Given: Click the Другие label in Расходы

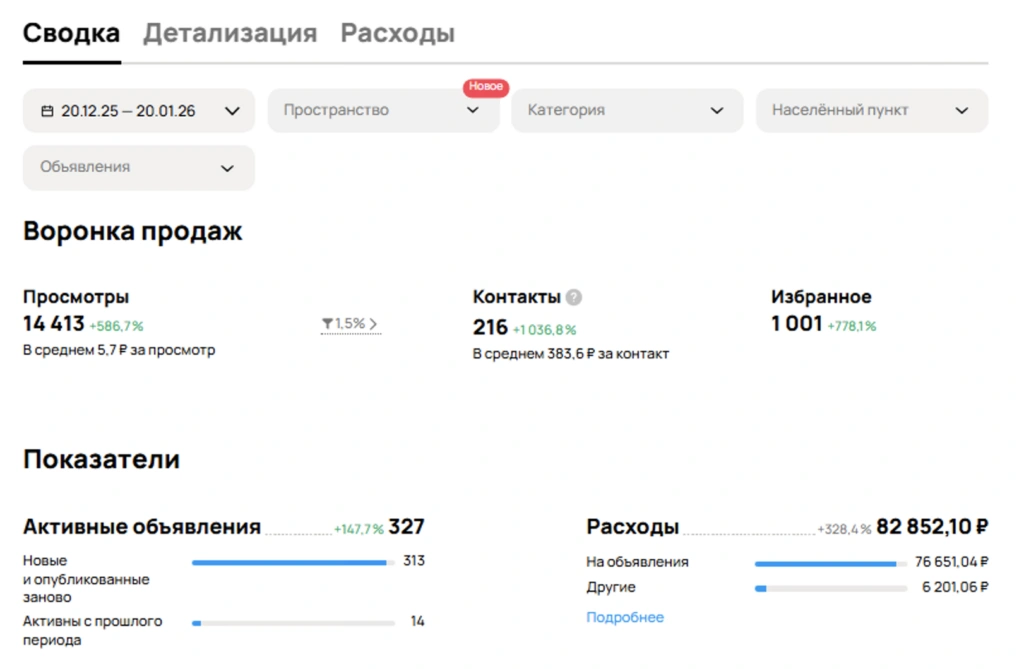Looking at the screenshot, I should tap(611, 587).
